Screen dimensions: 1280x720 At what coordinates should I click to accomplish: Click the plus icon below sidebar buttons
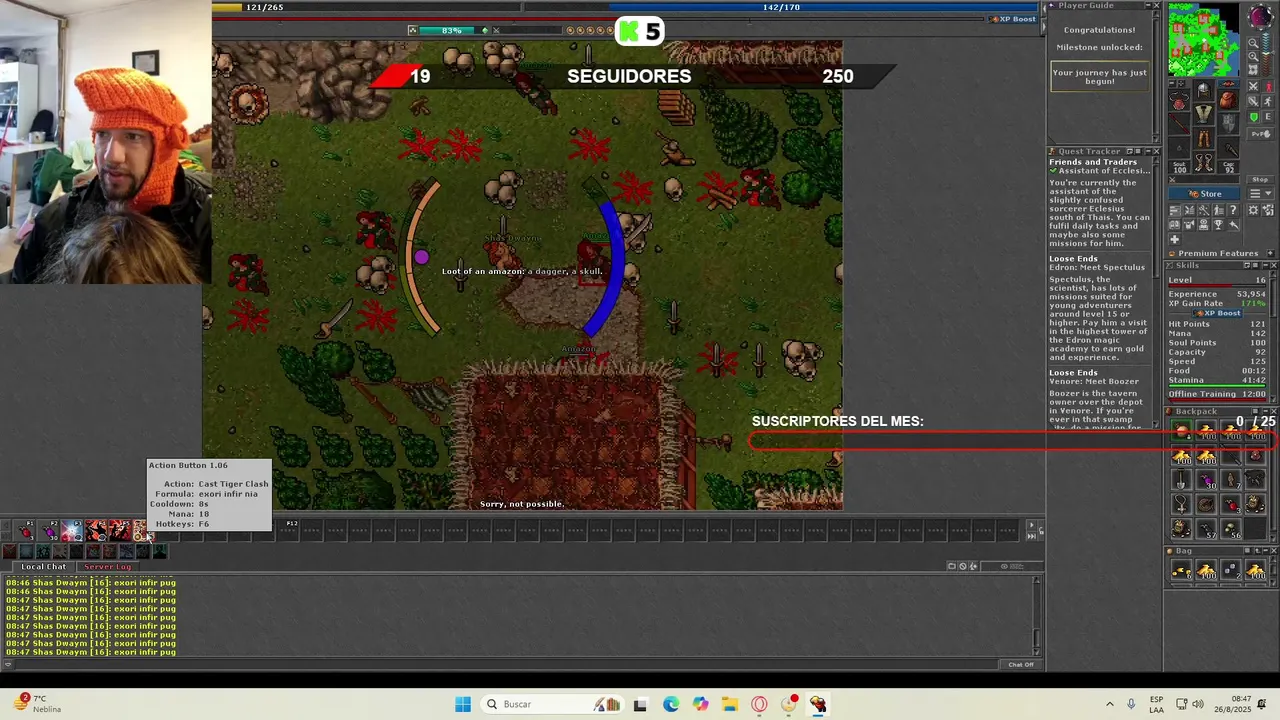pyautogui.click(x=1175, y=239)
